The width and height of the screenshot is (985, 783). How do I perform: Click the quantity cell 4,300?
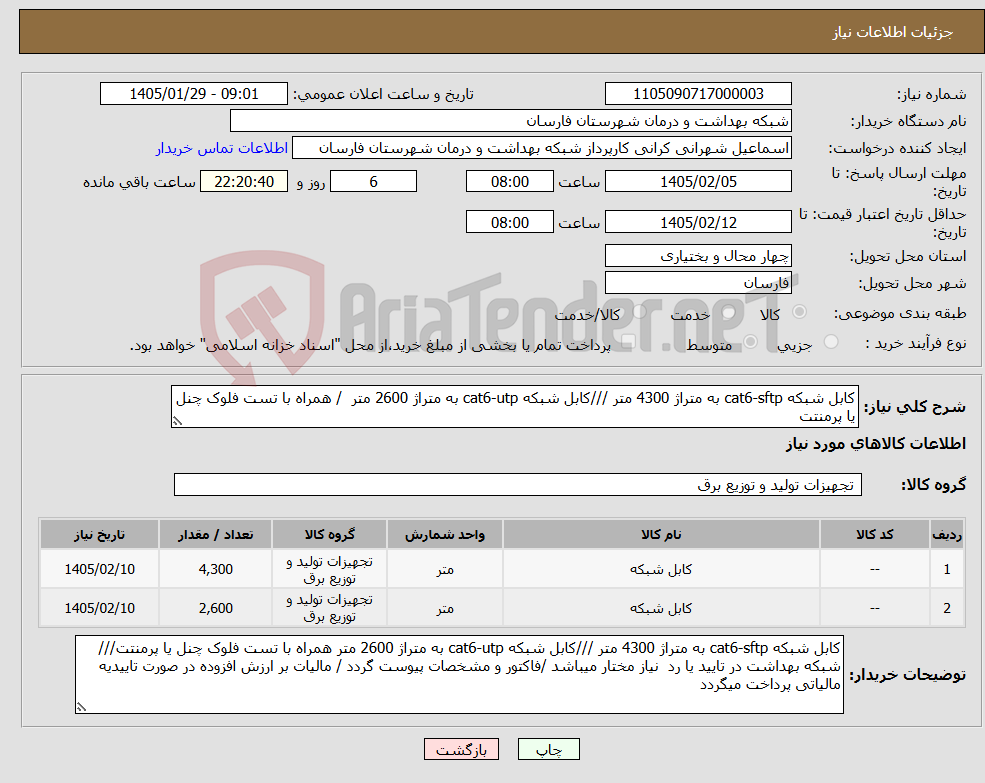pyautogui.click(x=215, y=569)
